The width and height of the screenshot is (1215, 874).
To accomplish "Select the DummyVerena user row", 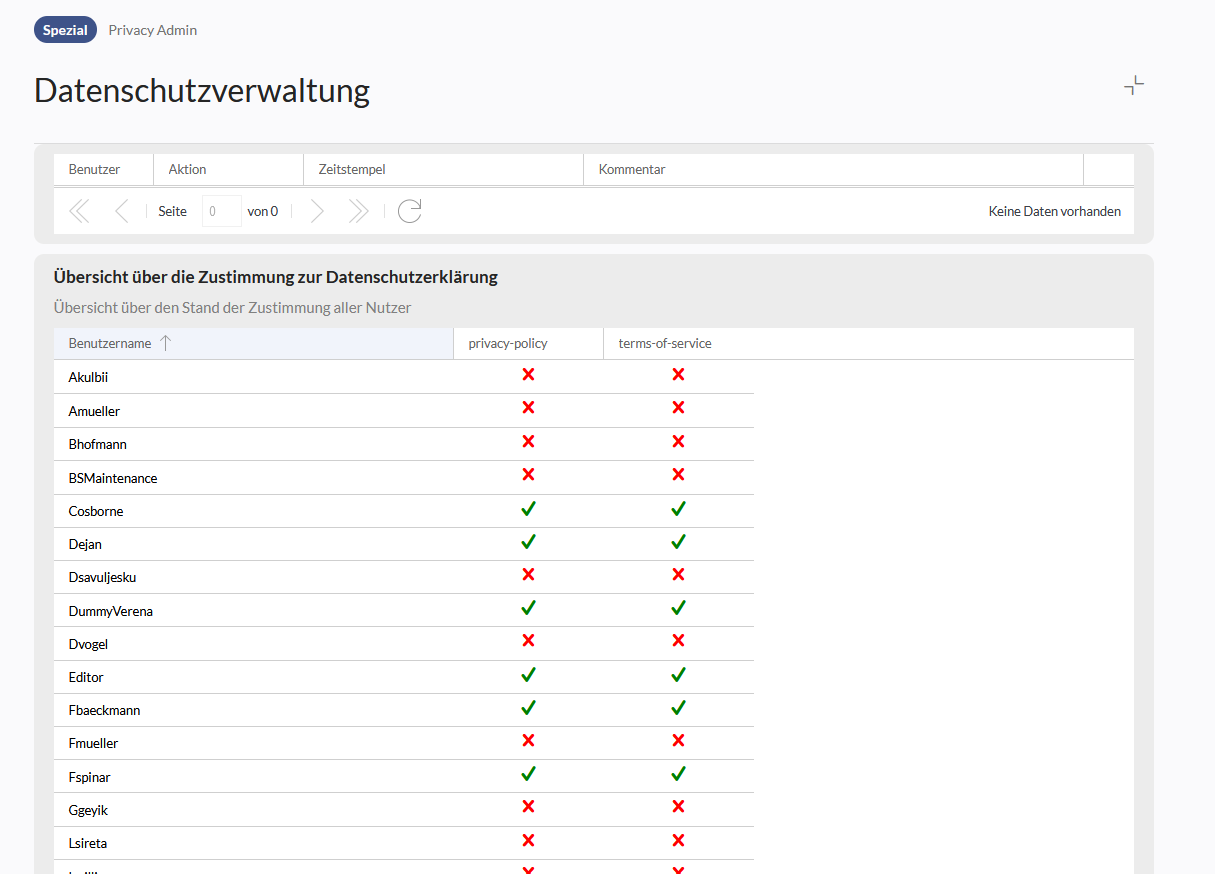I will pos(111,611).
